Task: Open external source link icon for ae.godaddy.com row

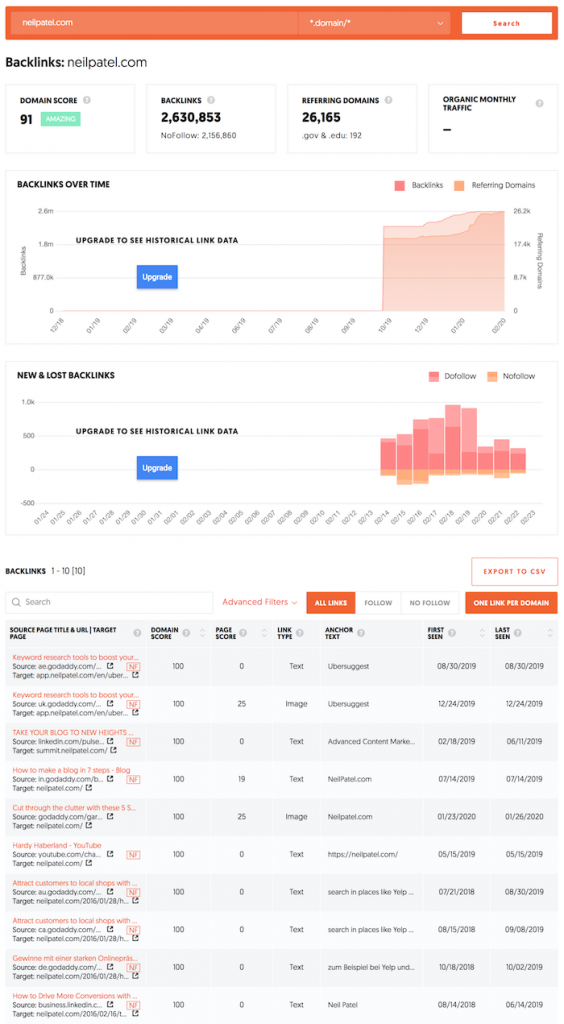Action: [110, 667]
